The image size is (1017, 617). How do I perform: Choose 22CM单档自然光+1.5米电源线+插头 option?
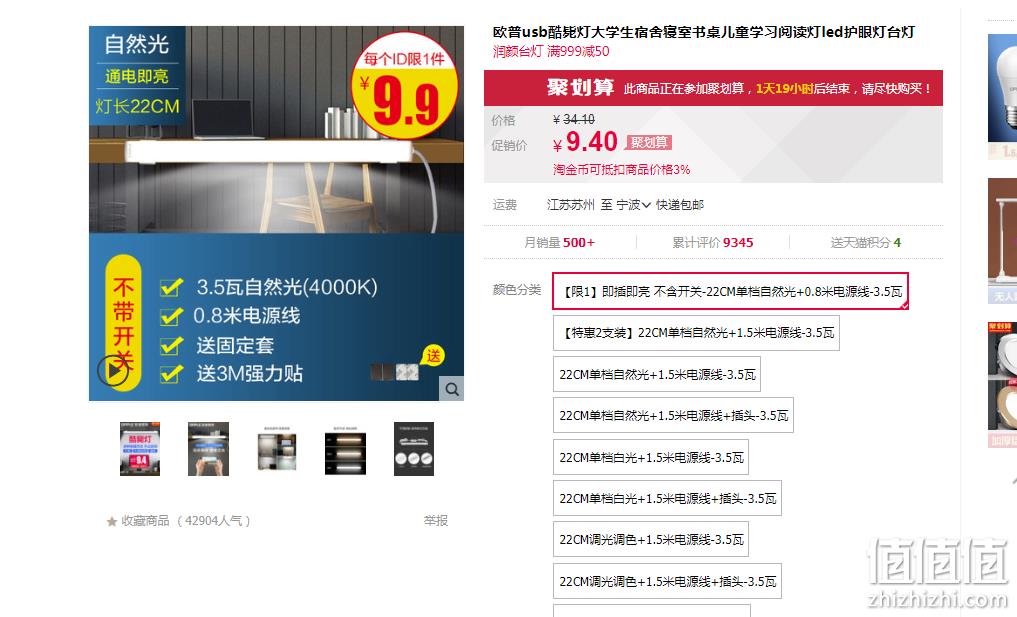(x=673, y=416)
